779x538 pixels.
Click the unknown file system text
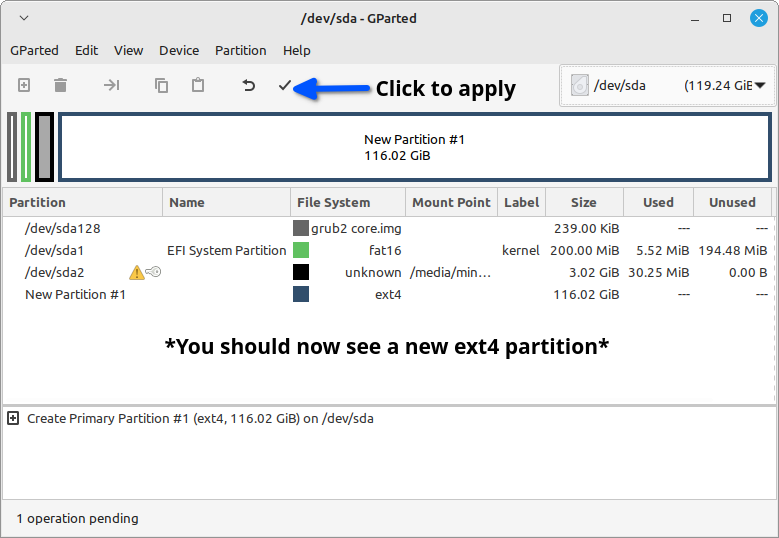pyautogui.click(x=373, y=272)
